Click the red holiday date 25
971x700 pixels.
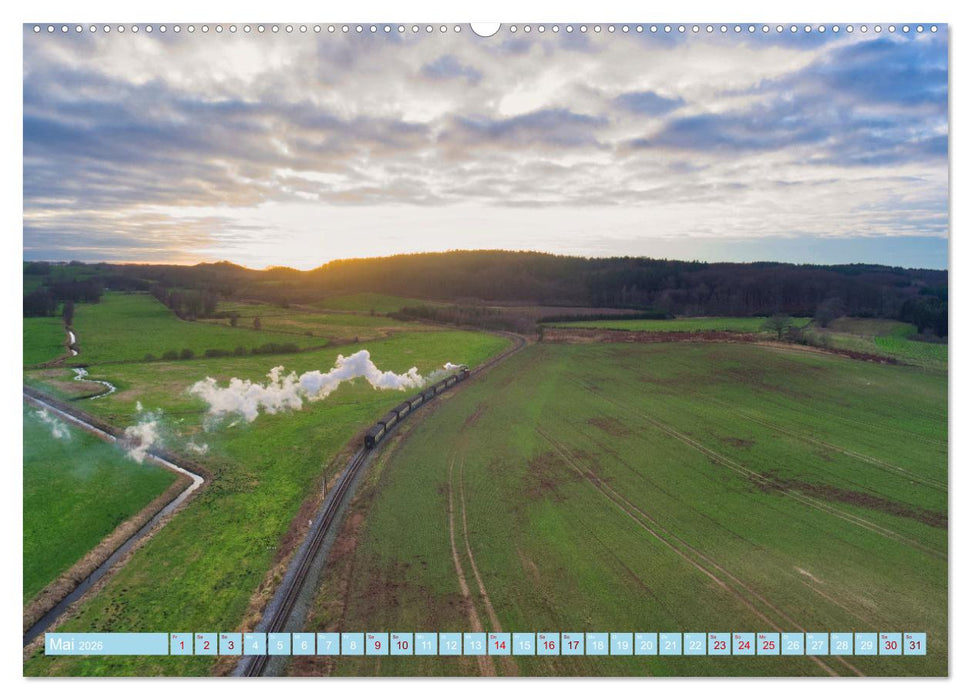[768, 644]
